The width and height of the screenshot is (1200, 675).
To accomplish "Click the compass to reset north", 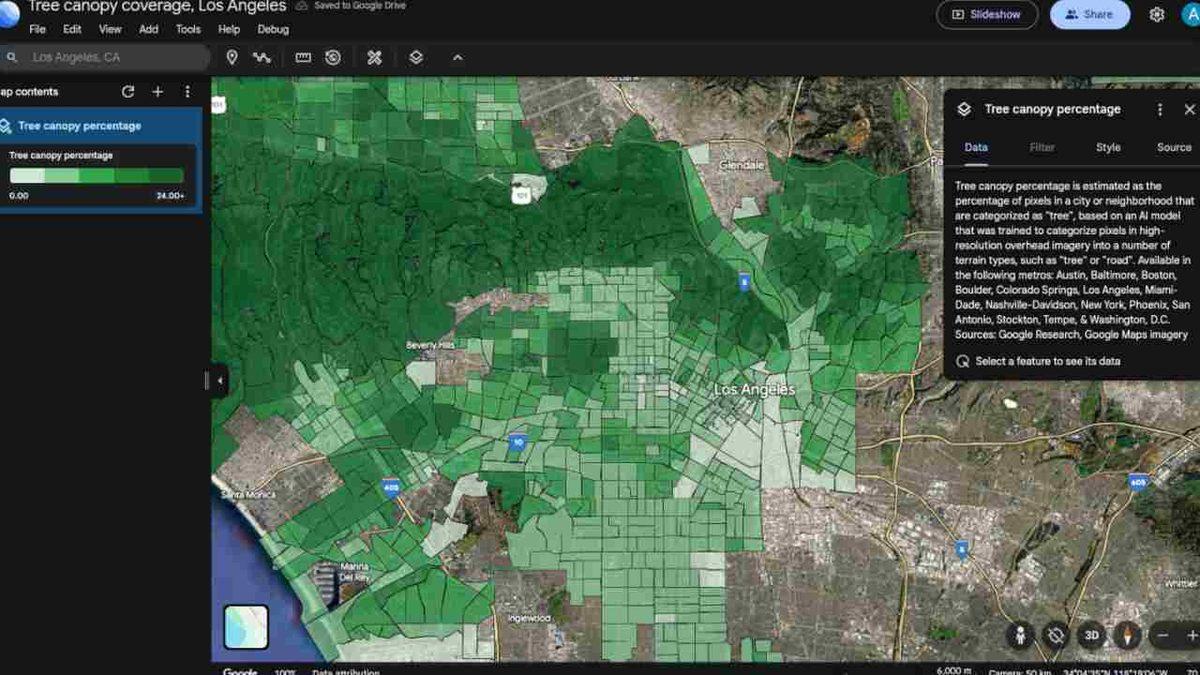I will pos(1128,635).
